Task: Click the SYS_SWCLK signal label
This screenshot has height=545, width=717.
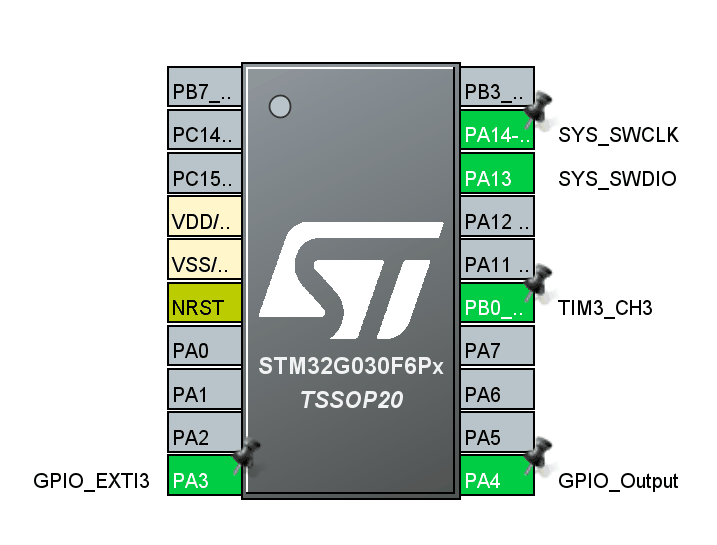Action: 618,135
